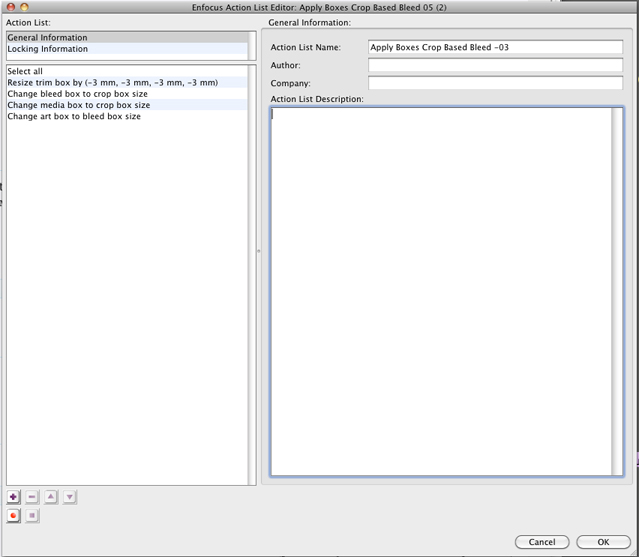639x557 pixels.
Task: Click the Author input field
Action: point(495,65)
